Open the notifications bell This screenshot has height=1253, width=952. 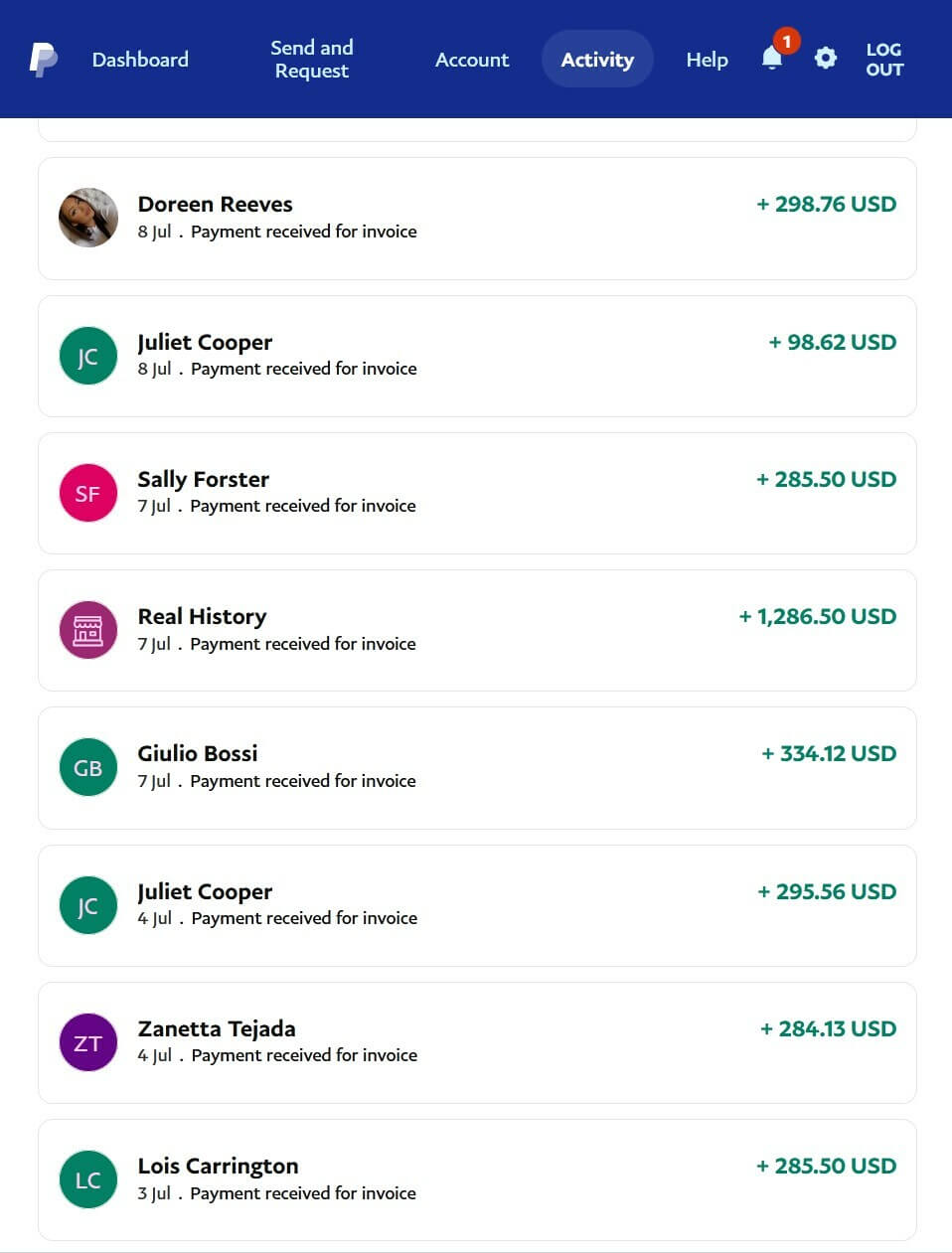pos(772,59)
